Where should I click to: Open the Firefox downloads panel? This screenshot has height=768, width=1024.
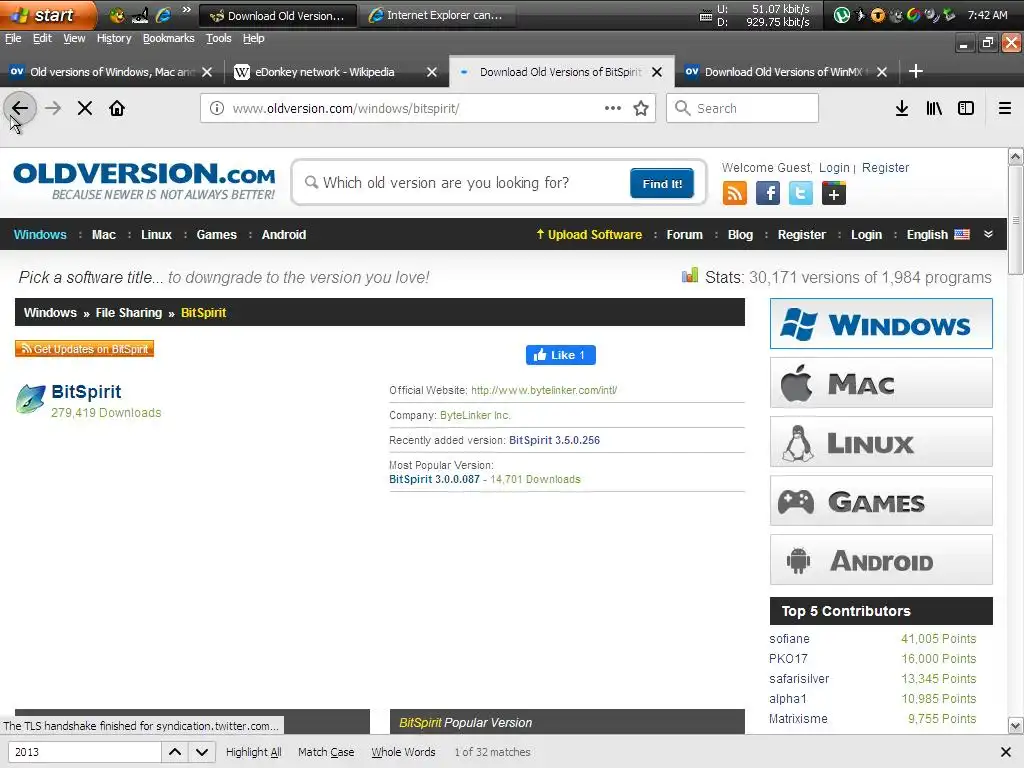coord(901,108)
